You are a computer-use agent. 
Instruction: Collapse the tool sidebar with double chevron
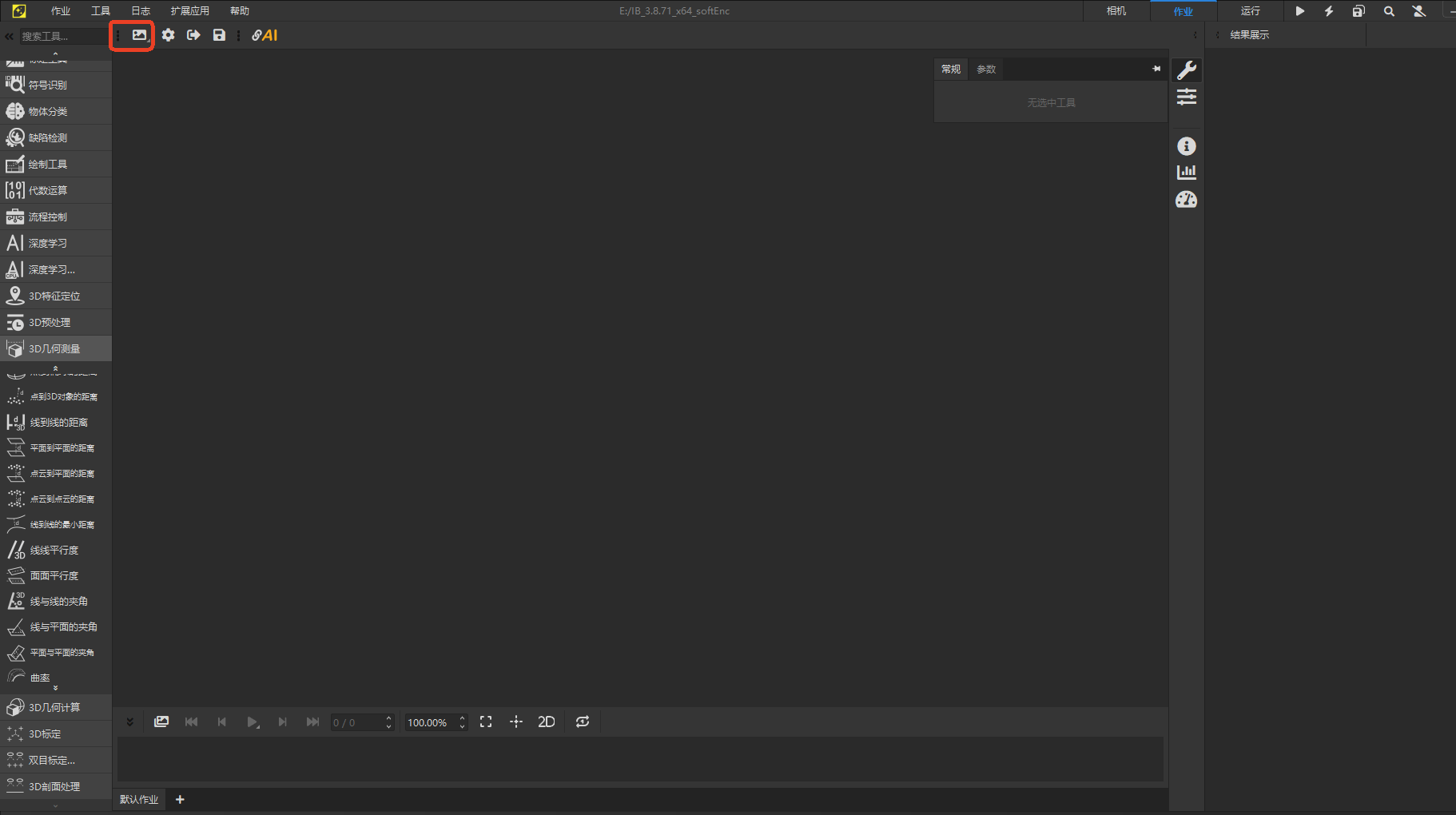click(x=10, y=36)
